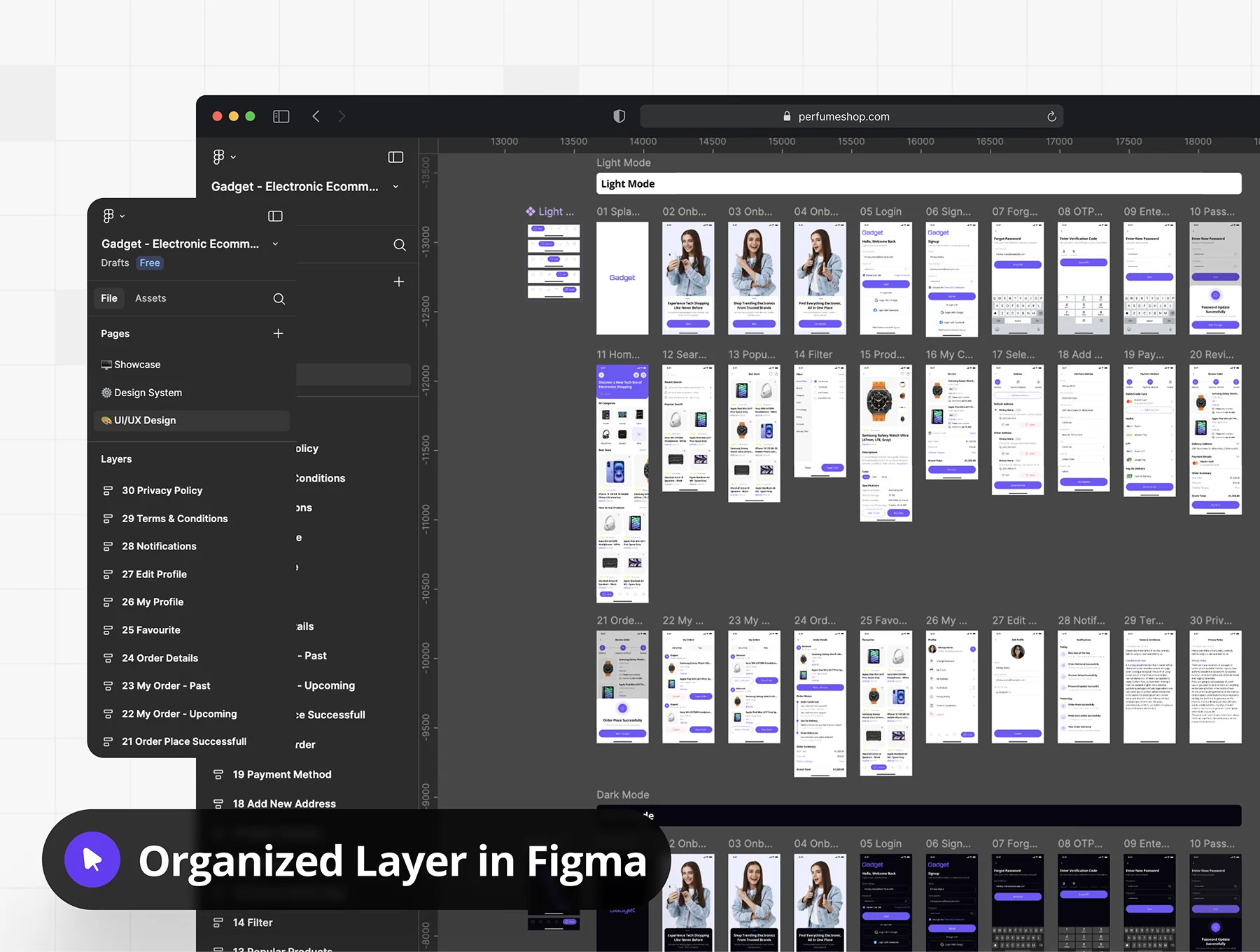Select the 01 Spla... frame label in Light Mode
This screenshot has height=952, width=1260.
(618, 211)
